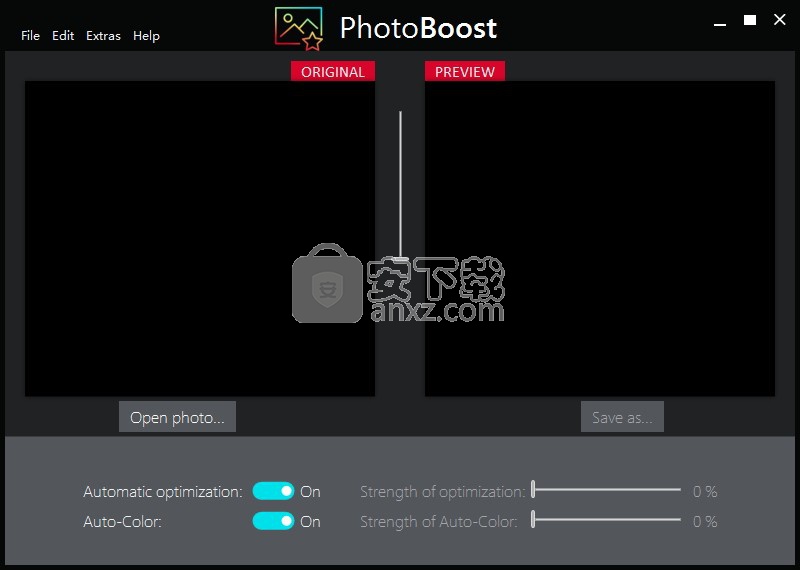Click the Save as... button
800x570 pixels.
[622, 417]
